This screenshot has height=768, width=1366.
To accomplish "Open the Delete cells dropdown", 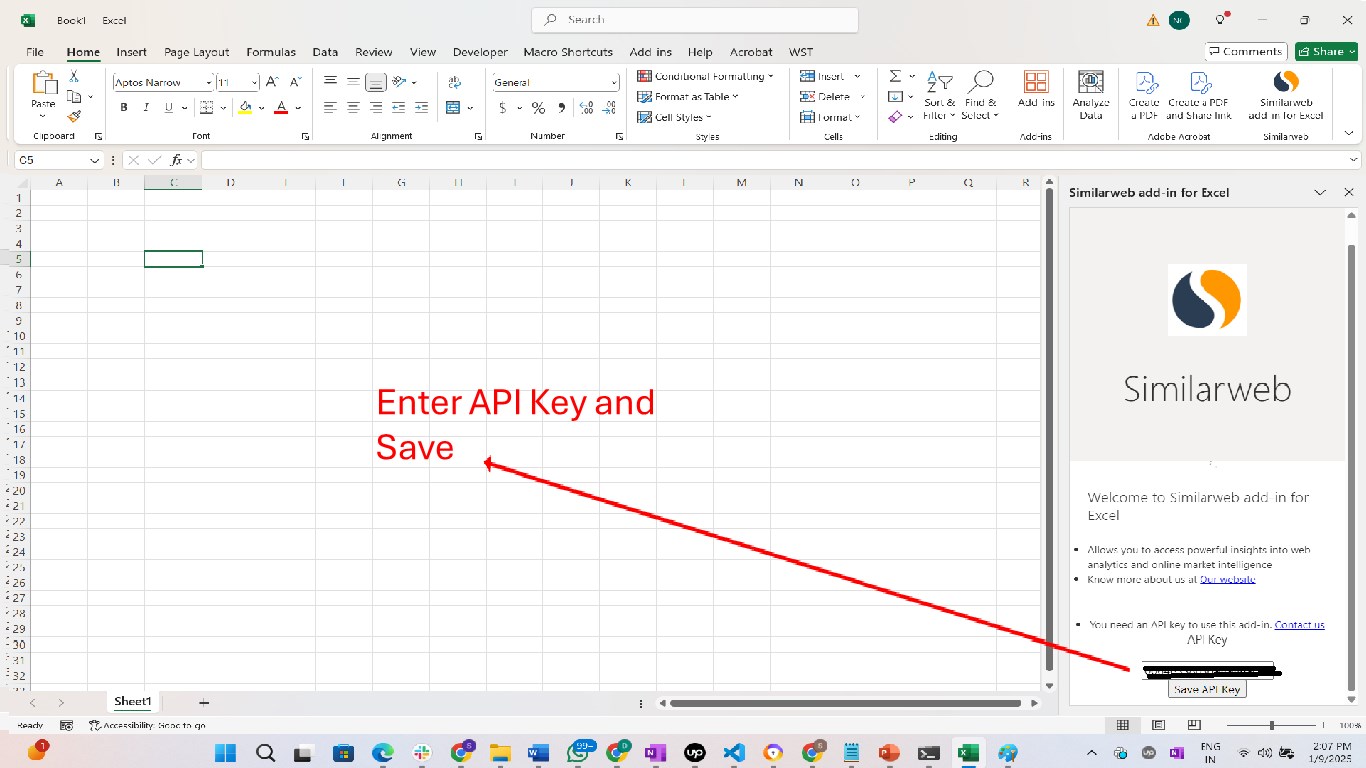I will pyautogui.click(x=832, y=97).
